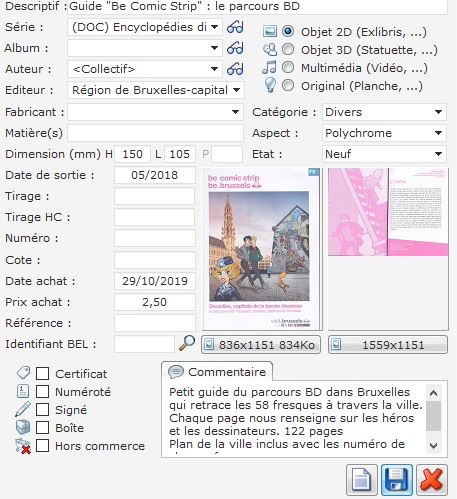Check the Numéroté checkbox
The image size is (457, 499).
pyautogui.click(x=43, y=392)
